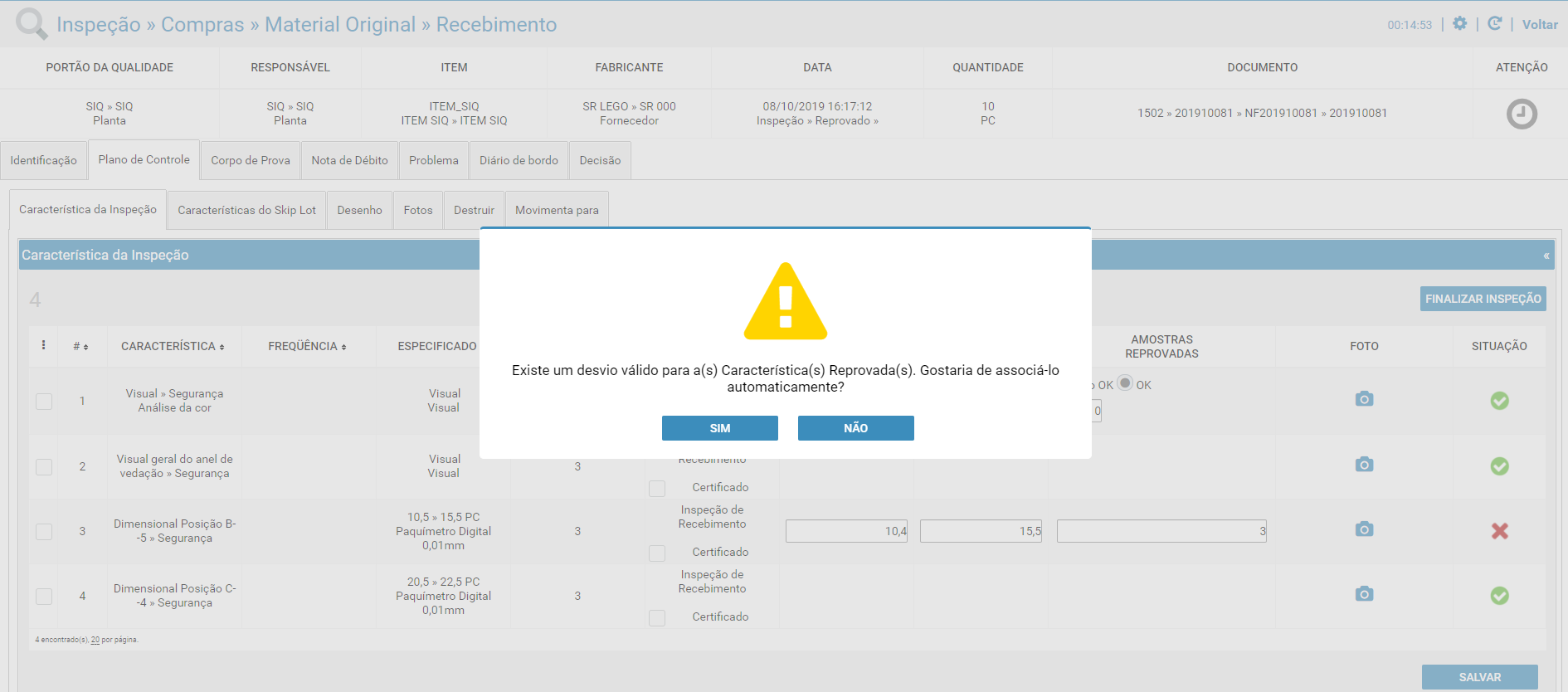
Task: Select the OK radio button in row 1
Action: [x=1125, y=383]
